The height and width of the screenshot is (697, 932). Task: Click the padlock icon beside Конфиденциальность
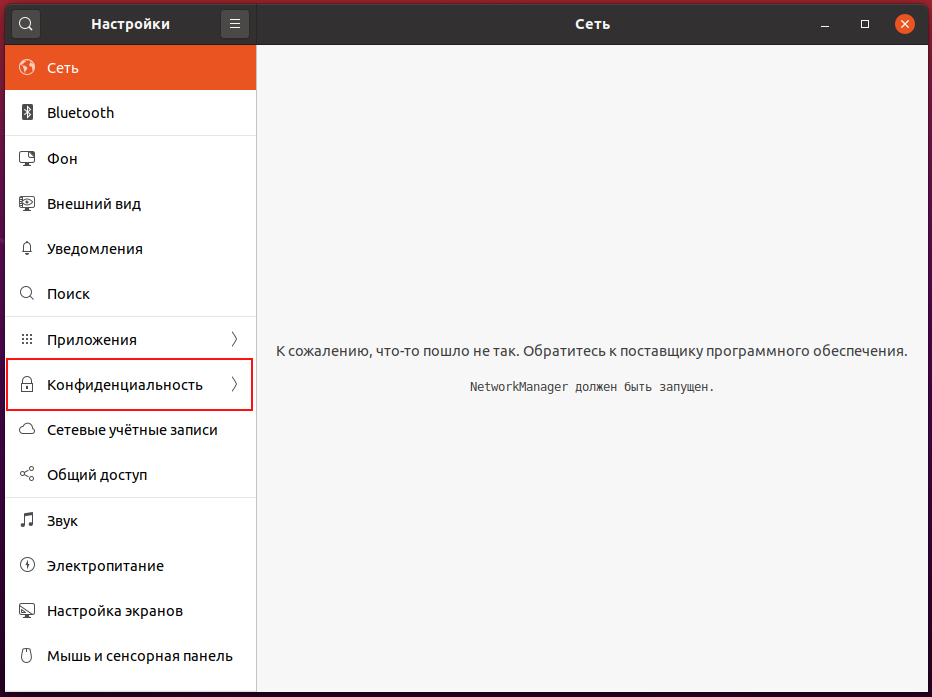click(x=27, y=384)
